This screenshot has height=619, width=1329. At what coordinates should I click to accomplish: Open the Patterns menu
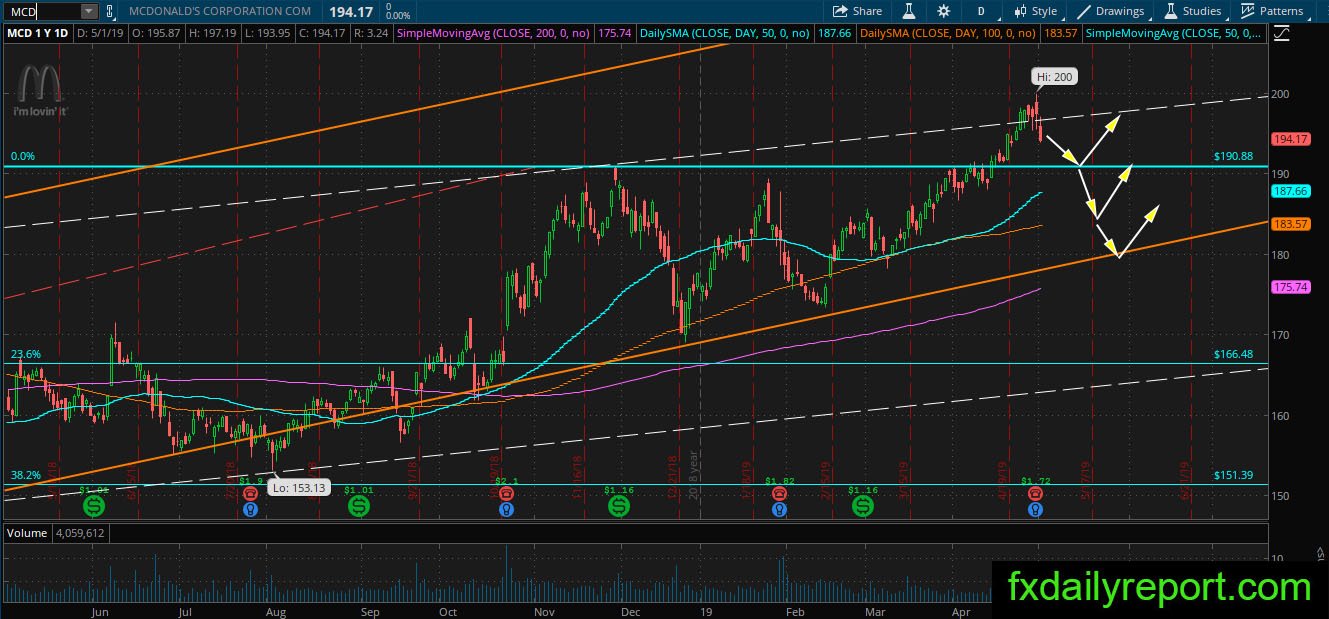tap(1272, 11)
